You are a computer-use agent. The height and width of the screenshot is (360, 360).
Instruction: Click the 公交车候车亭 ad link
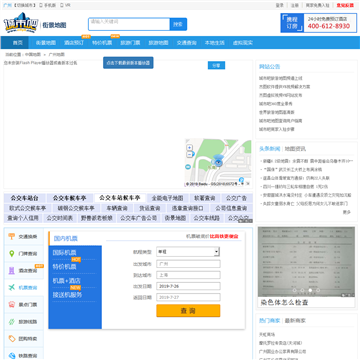[69, 198]
